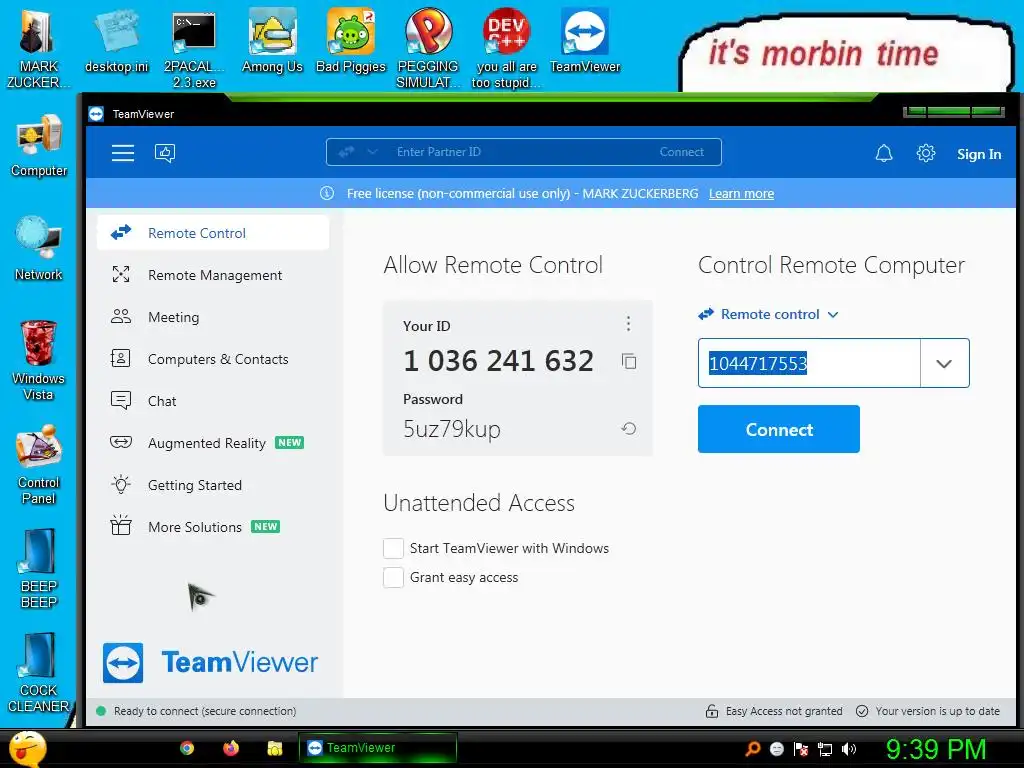Click the ID number 1 036 241 632
Image resolution: width=1024 pixels, height=768 pixels.
(498, 360)
